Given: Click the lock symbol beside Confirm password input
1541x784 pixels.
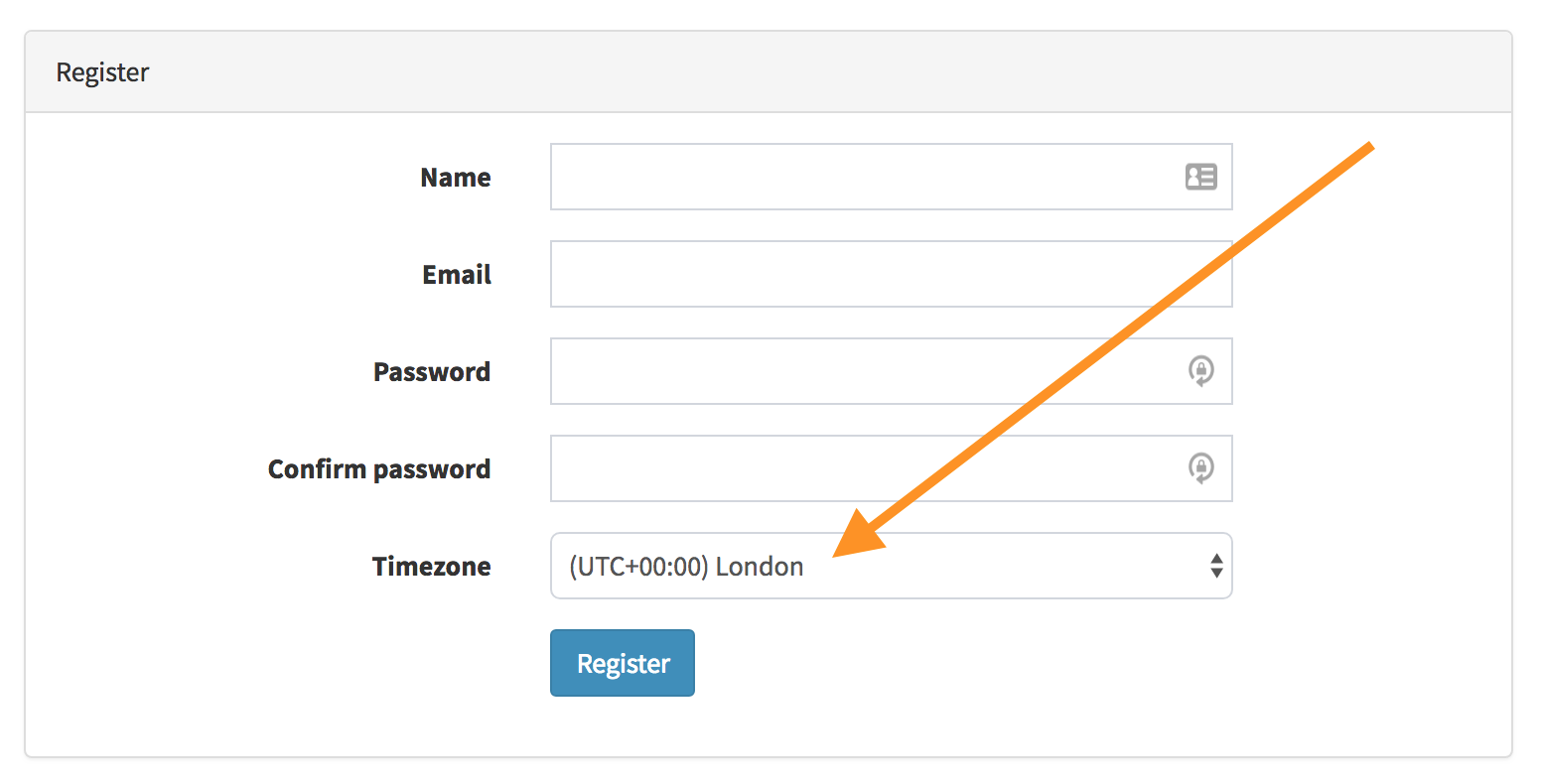Looking at the screenshot, I should click(1200, 468).
